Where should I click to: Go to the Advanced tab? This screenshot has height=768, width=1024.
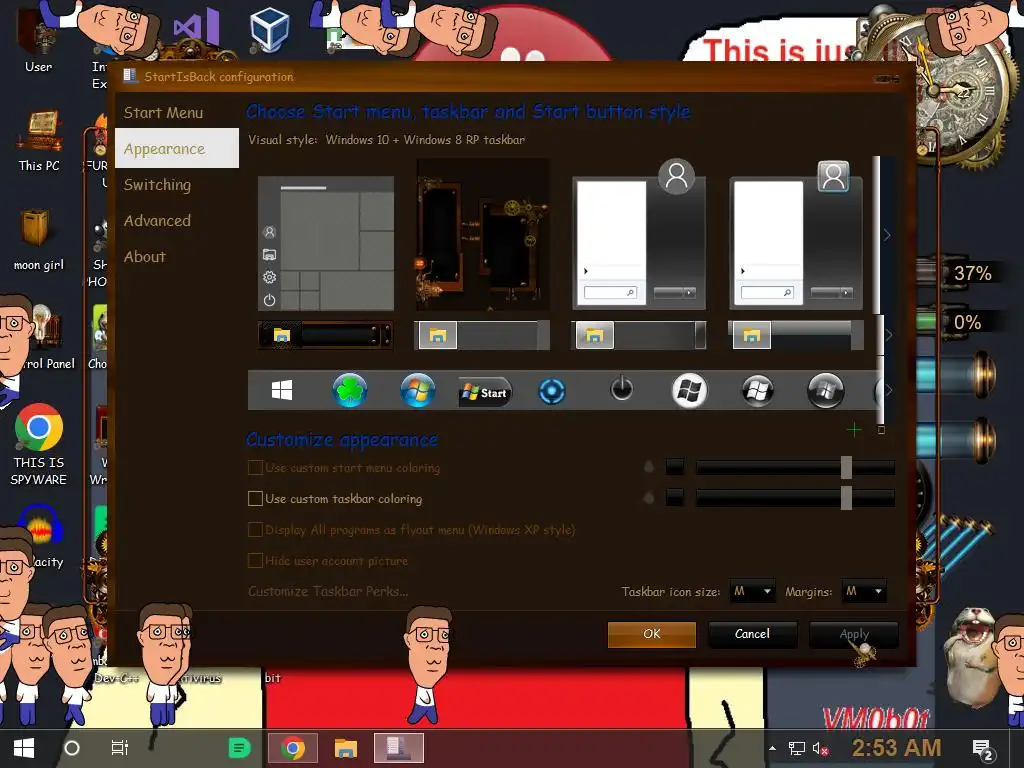tap(157, 221)
